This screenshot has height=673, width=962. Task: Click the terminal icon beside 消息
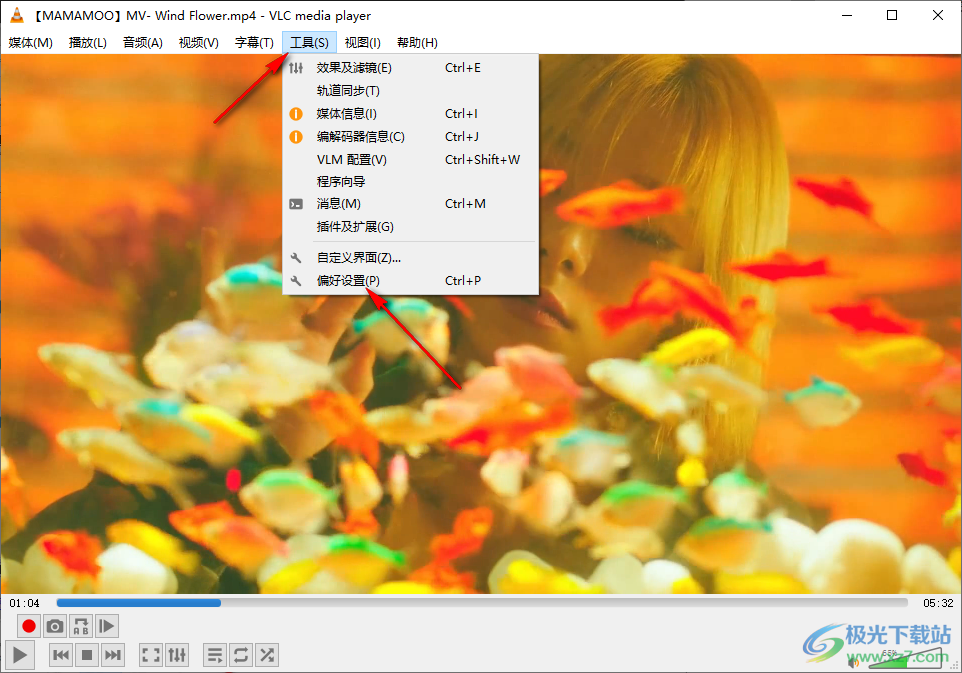tap(296, 204)
